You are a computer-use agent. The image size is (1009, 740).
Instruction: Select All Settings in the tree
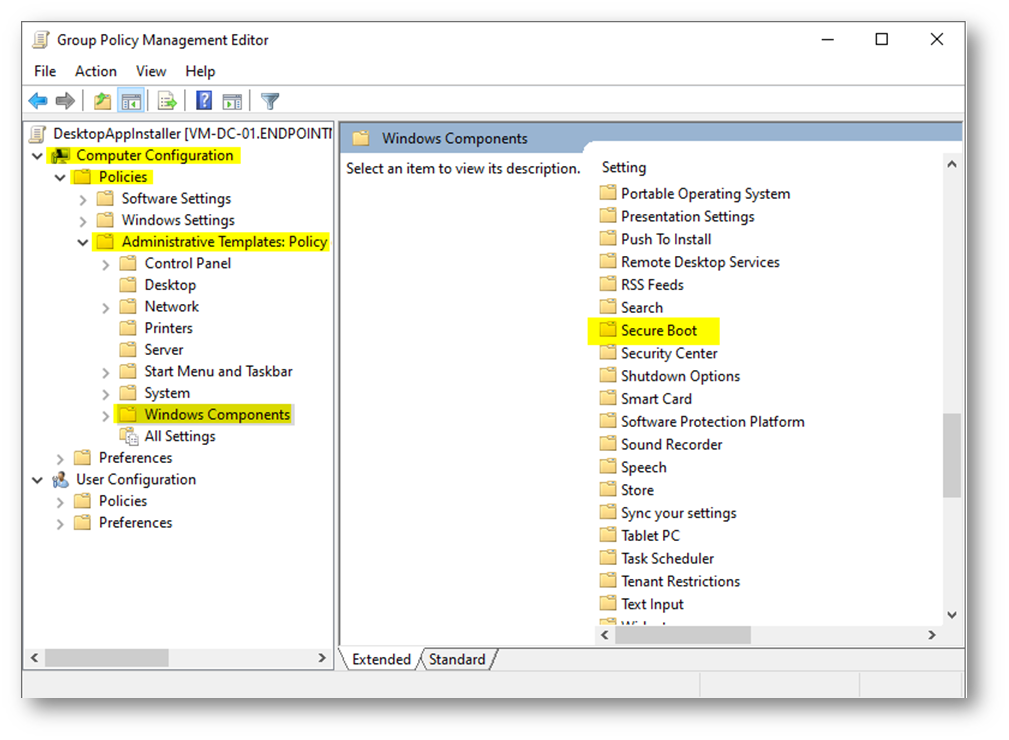tap(179, 436)
